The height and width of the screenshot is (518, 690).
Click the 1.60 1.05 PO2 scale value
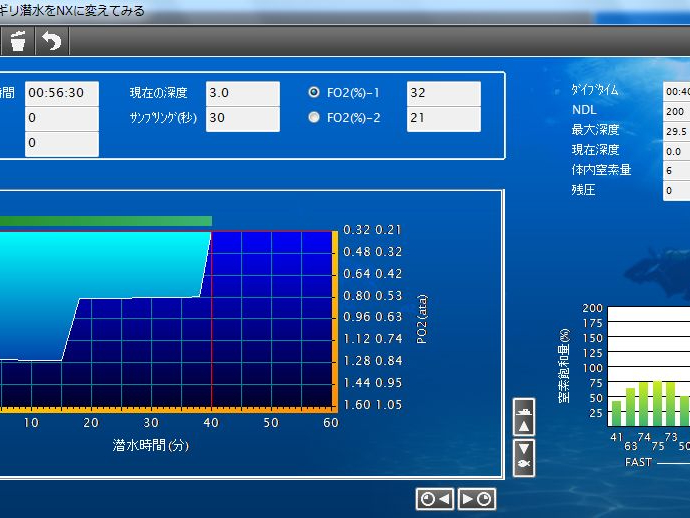372,404
